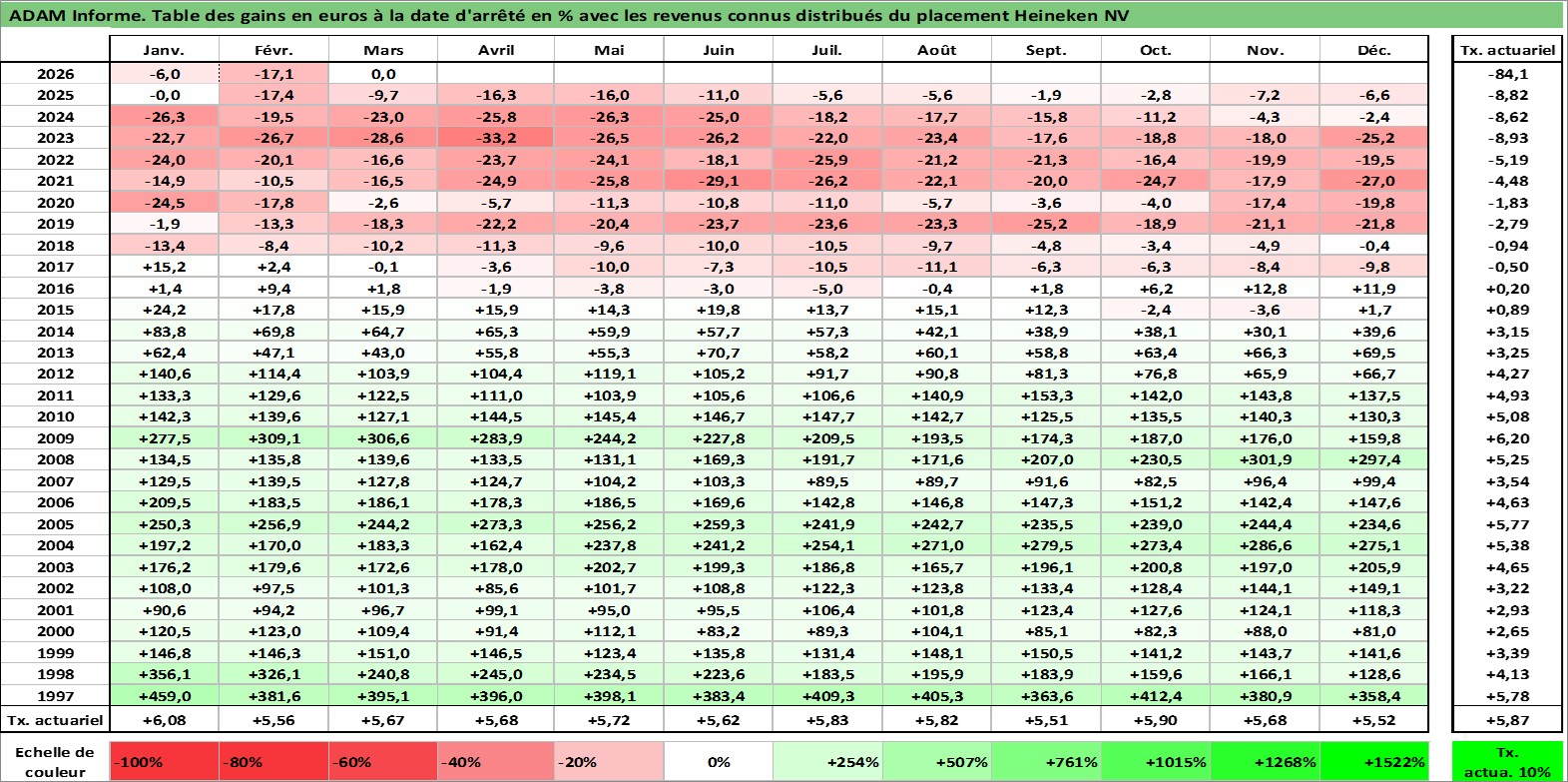This screenshot has height=782, width=1568.
Task: Select the 2009 row label
Action: (55, 438)
